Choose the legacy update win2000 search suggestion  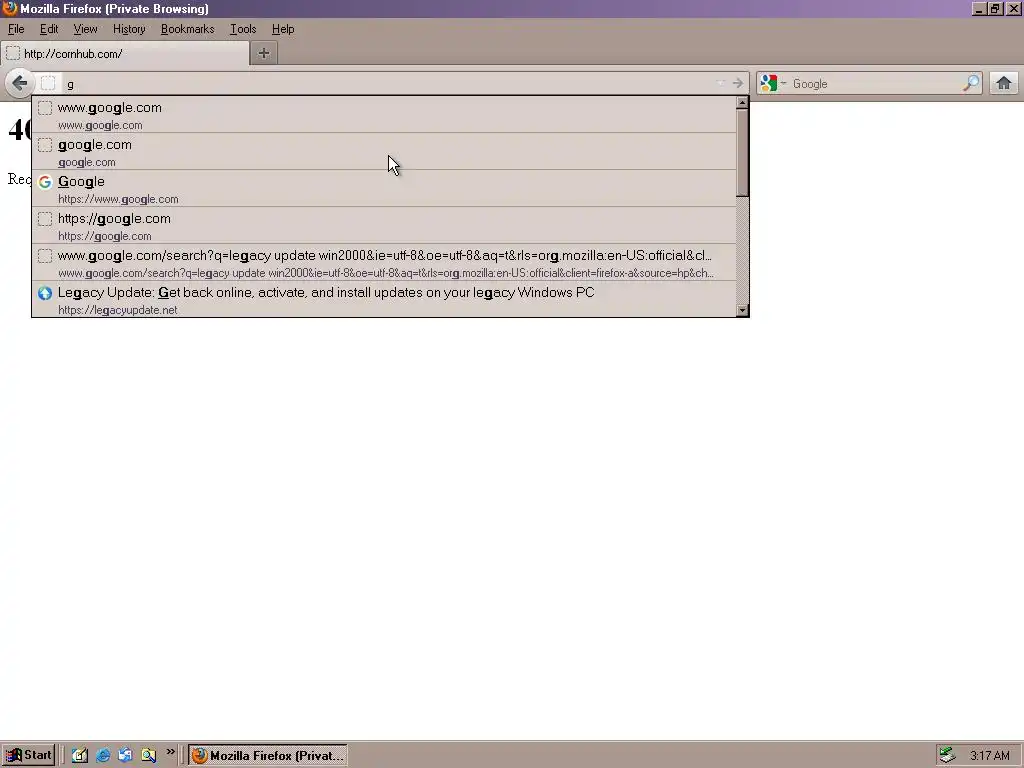(384, 264)
